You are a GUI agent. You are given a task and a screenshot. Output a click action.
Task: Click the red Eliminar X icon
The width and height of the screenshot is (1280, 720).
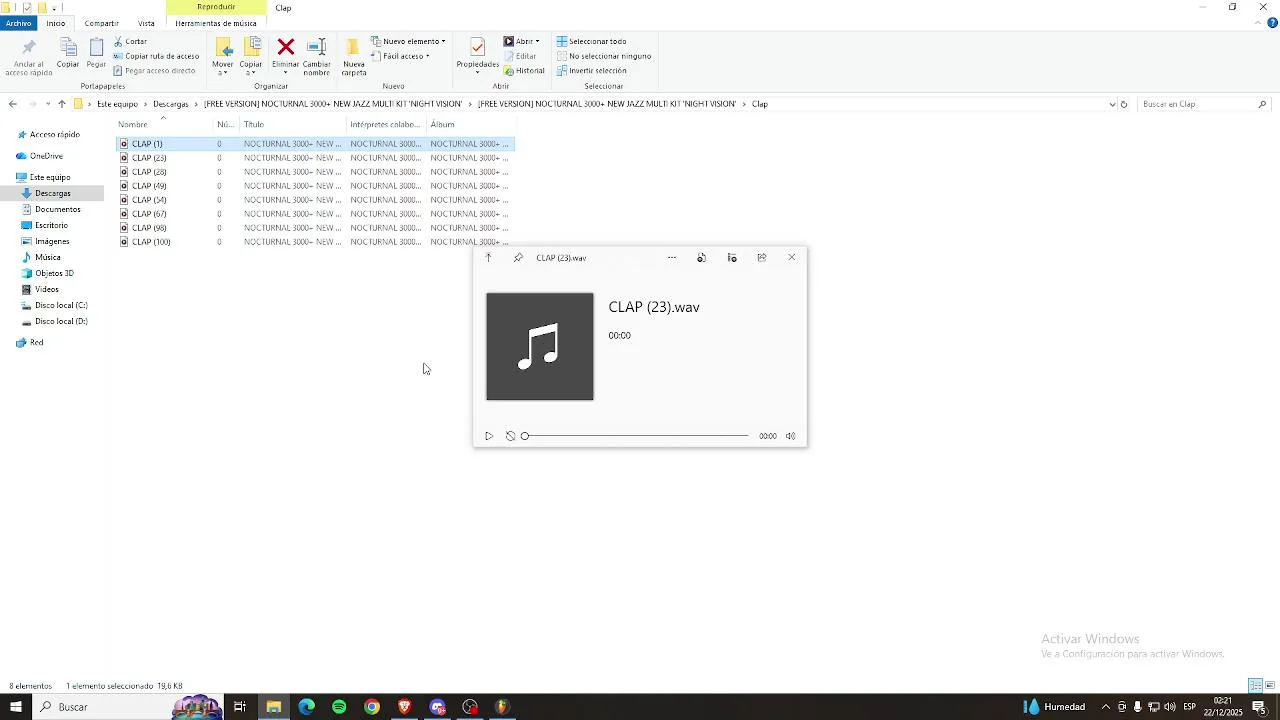(x=285, y=47)
